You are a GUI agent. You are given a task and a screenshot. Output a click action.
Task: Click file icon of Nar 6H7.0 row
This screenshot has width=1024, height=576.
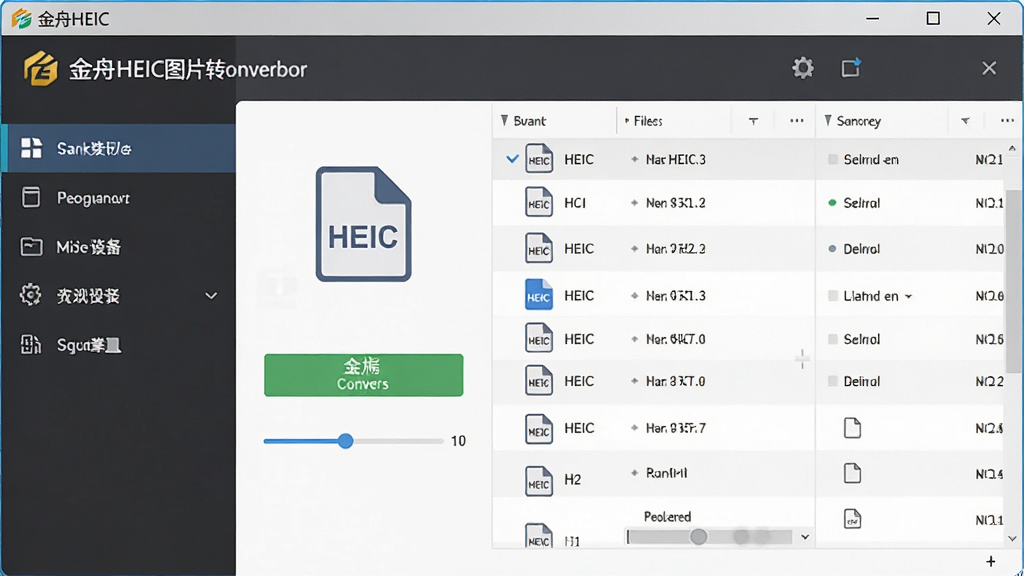pyautogui.click(x=539, y=338)
